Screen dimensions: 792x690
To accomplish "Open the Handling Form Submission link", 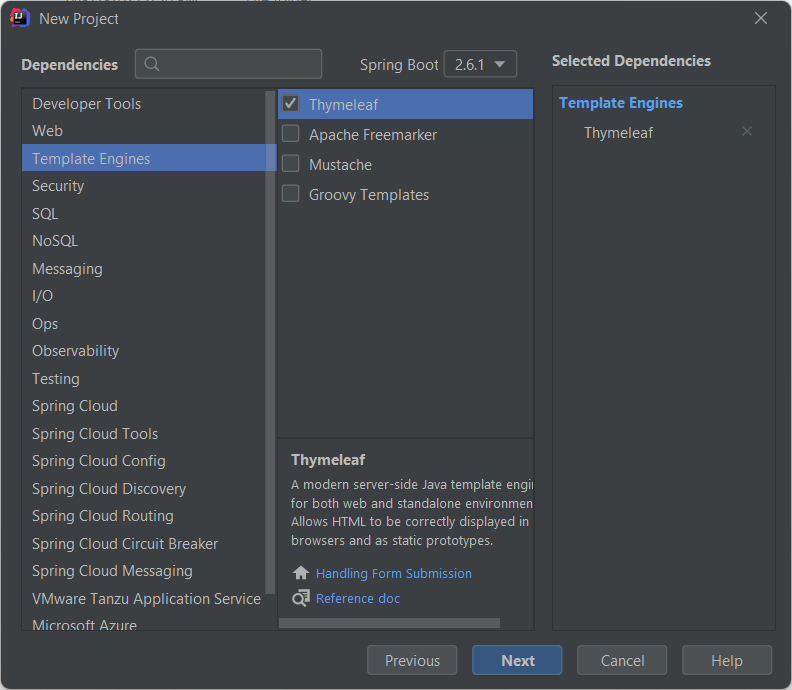I will (x=394, y=573).
